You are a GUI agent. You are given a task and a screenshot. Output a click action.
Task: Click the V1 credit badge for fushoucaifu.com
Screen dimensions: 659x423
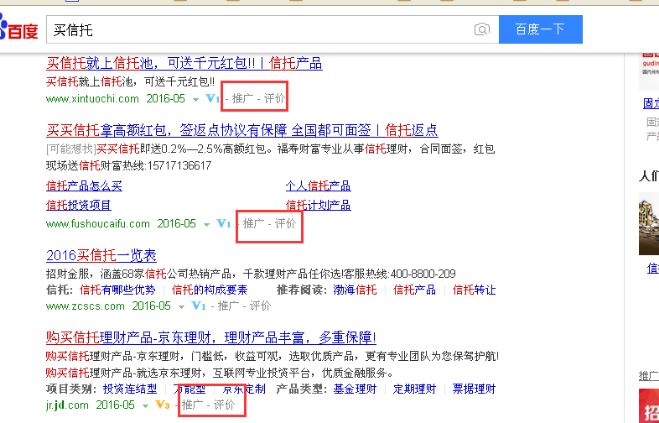(224, 224)
